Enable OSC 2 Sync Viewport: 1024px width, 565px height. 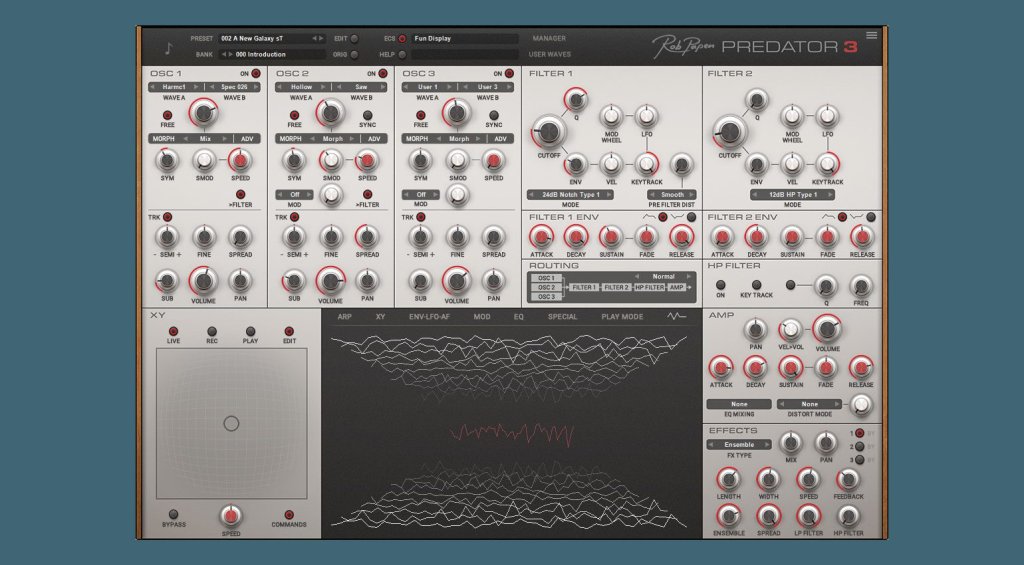pyautogui.click(x=367, y=115)
